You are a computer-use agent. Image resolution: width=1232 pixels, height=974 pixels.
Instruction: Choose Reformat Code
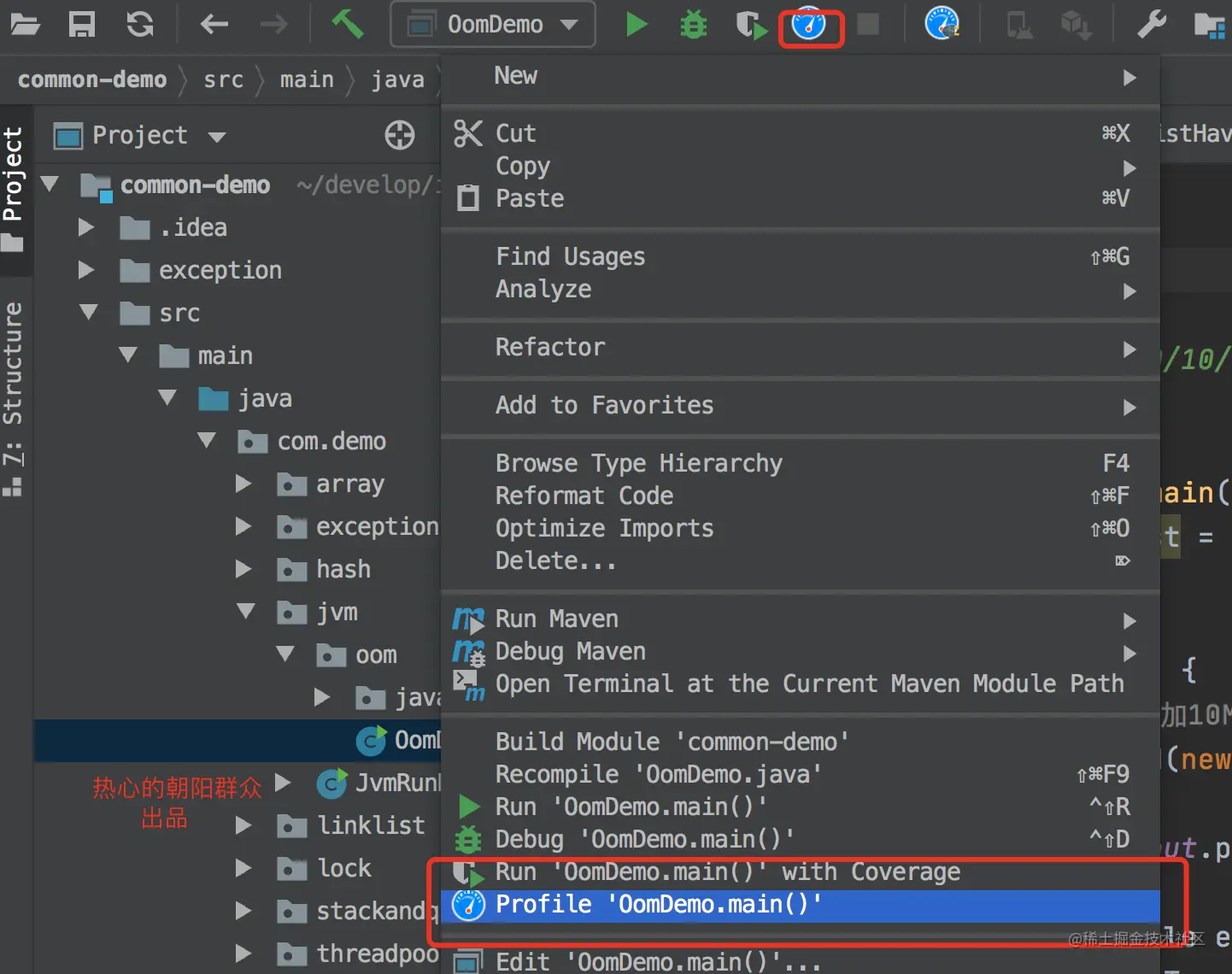tap(801, 496)
